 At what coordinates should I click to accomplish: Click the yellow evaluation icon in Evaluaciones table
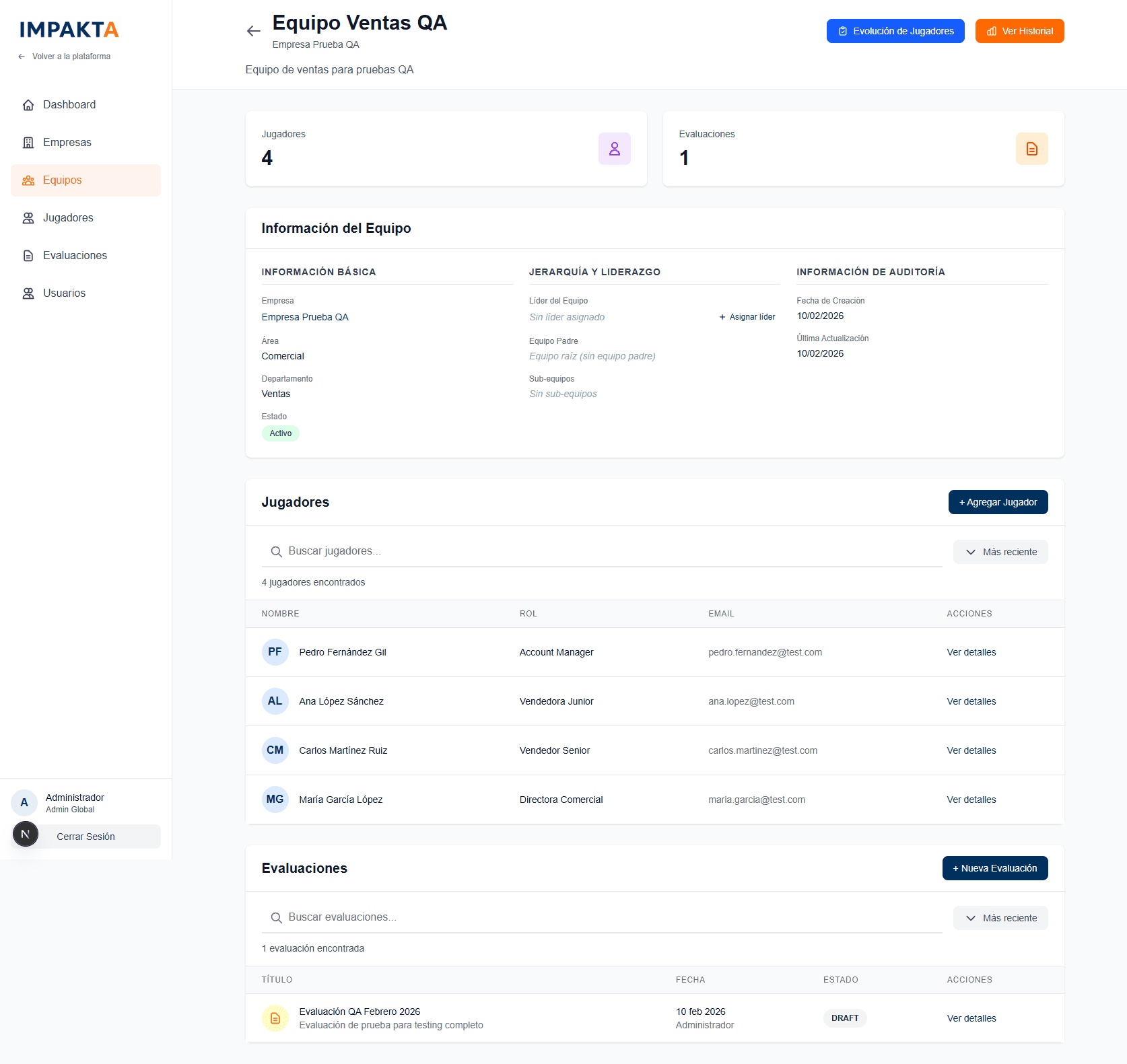(x=275, y=1018)
